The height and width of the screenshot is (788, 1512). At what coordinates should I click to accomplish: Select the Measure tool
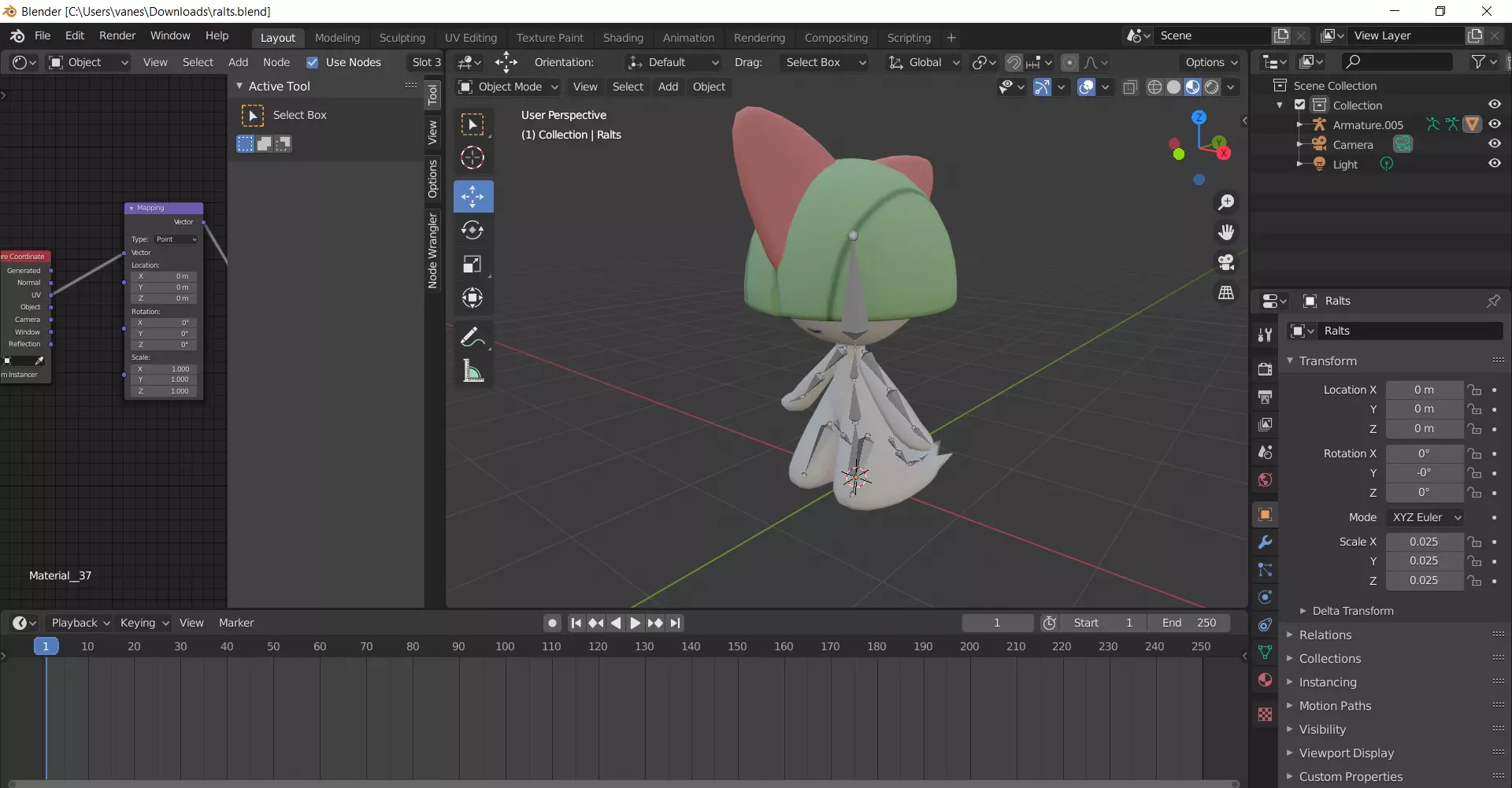pyautogui.click(x=472, y=371)
